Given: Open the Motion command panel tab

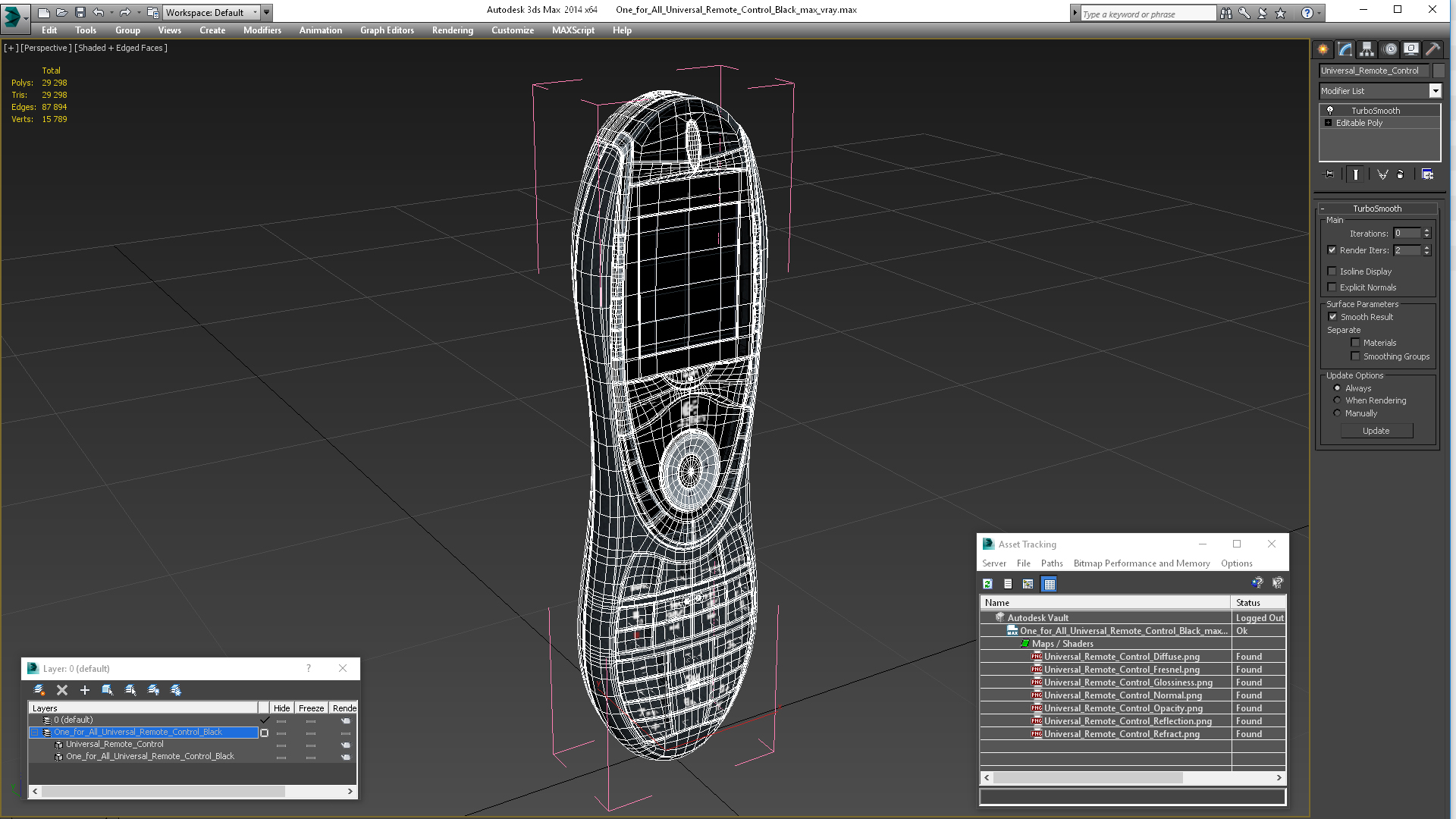Looking at the screenshot, I should (1389, 49).
